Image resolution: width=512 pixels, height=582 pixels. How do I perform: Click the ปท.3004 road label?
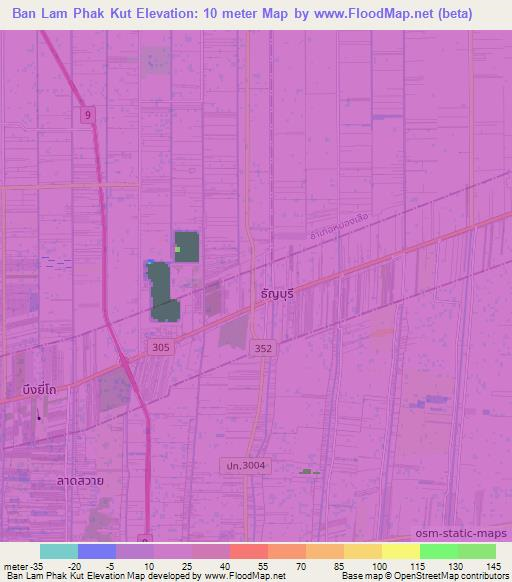(x=246, y=465)
